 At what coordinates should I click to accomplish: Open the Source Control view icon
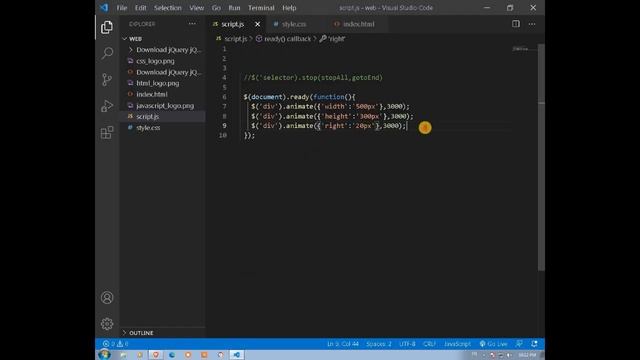click(x=107, y=79)
